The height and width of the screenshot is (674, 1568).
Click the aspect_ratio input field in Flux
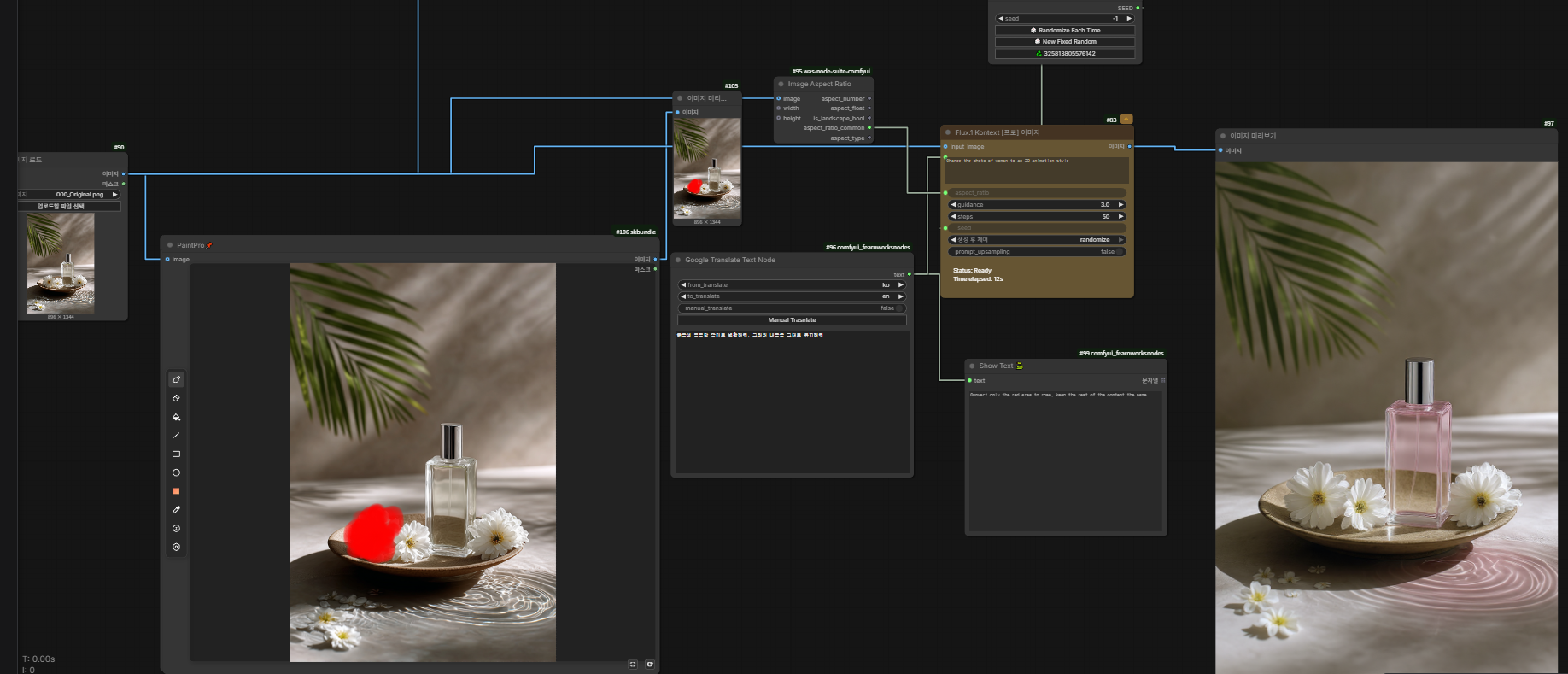pyautogui.click(x=1037, y=193)
